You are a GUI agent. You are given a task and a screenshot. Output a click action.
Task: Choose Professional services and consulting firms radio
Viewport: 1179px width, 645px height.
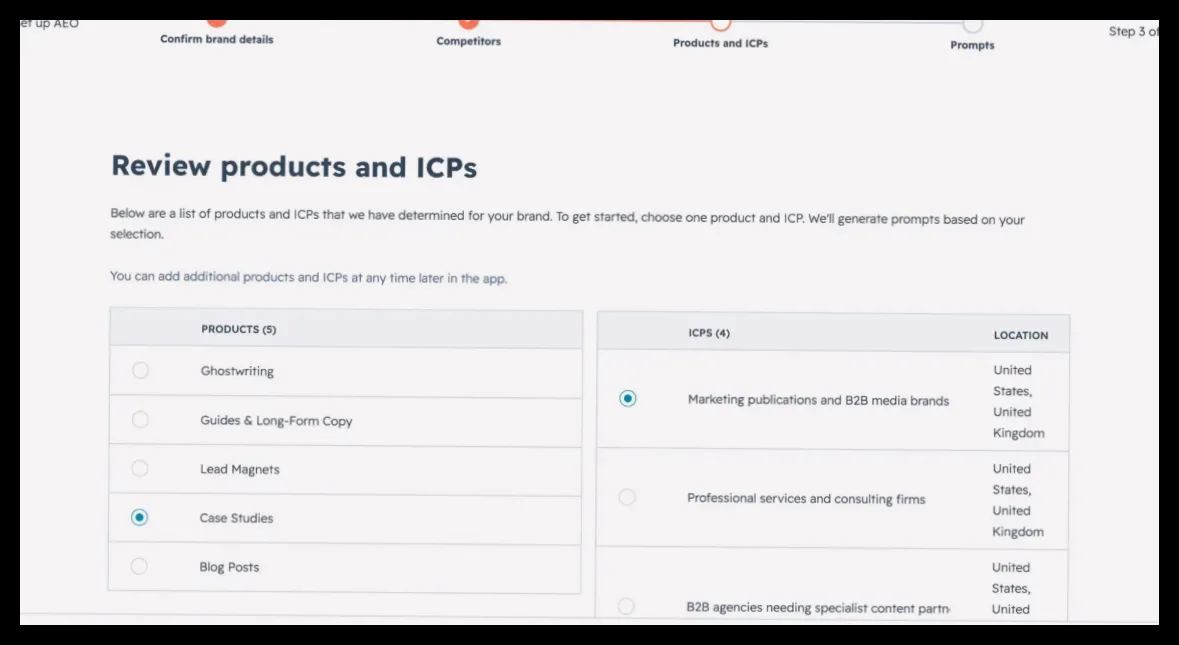coord(627,497)
